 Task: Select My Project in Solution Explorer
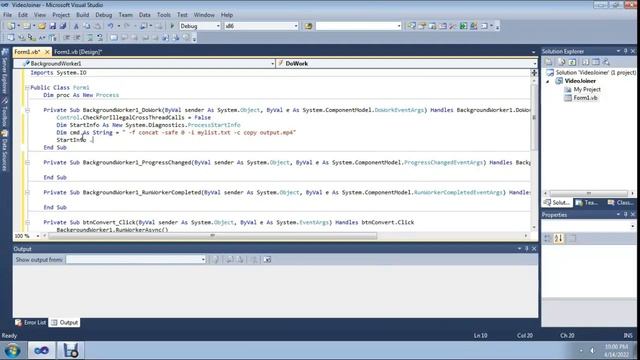(587, 89)
